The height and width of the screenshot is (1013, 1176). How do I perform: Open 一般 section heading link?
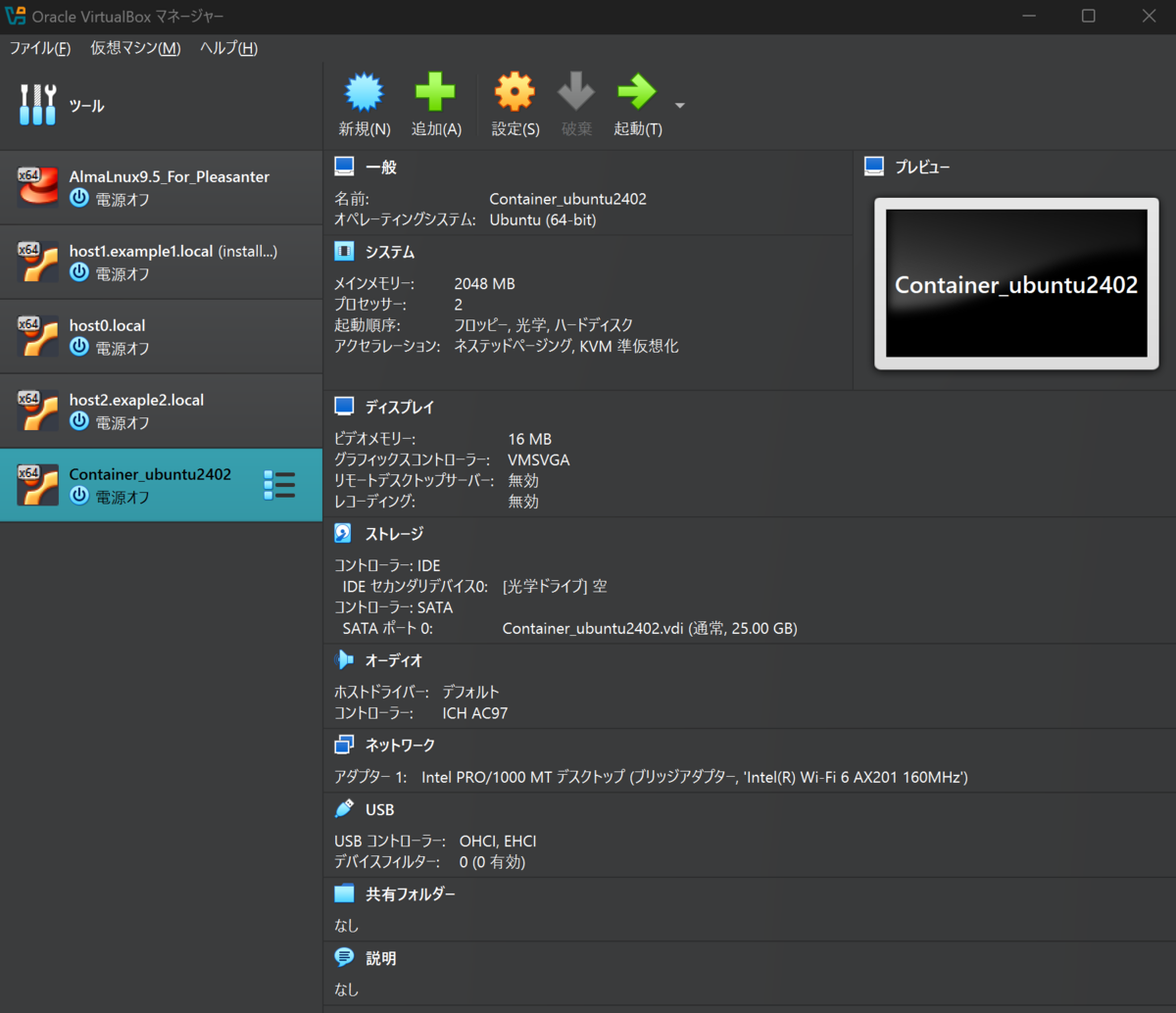(381, 168)
